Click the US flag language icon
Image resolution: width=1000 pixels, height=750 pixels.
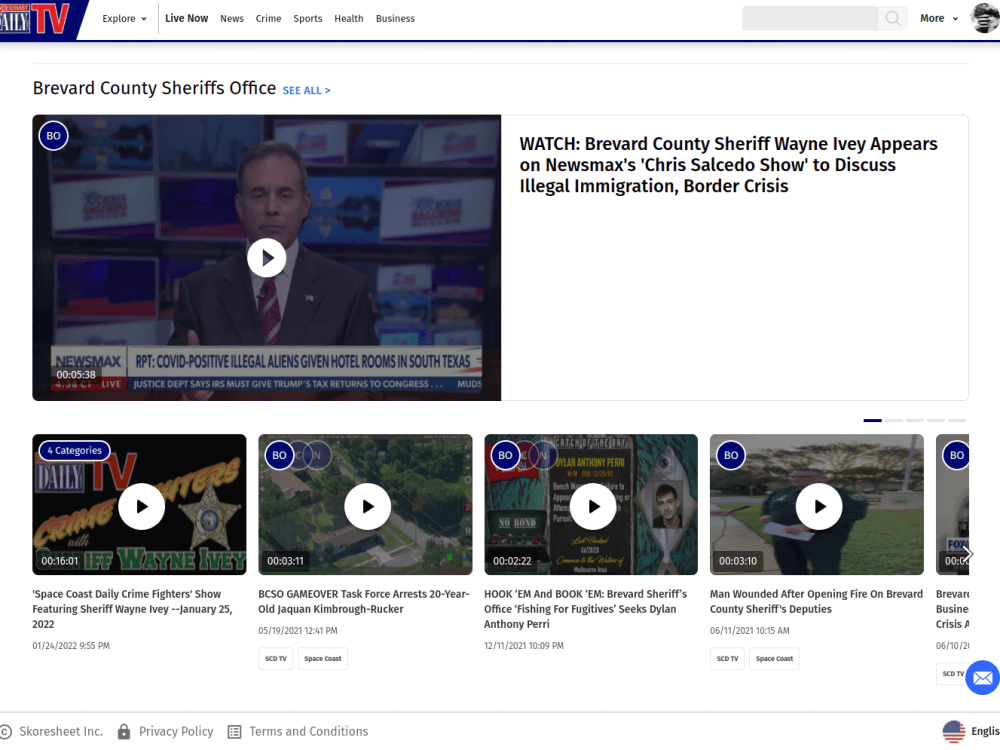[x=954, y=732]
